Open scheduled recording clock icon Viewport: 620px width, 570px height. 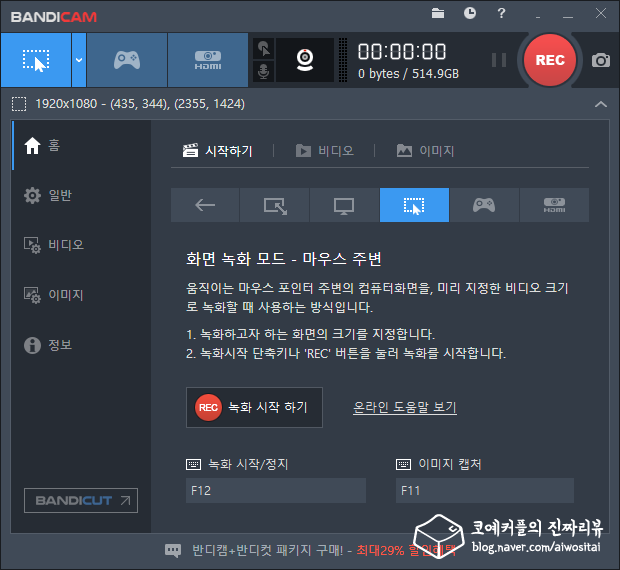point(470,13)
